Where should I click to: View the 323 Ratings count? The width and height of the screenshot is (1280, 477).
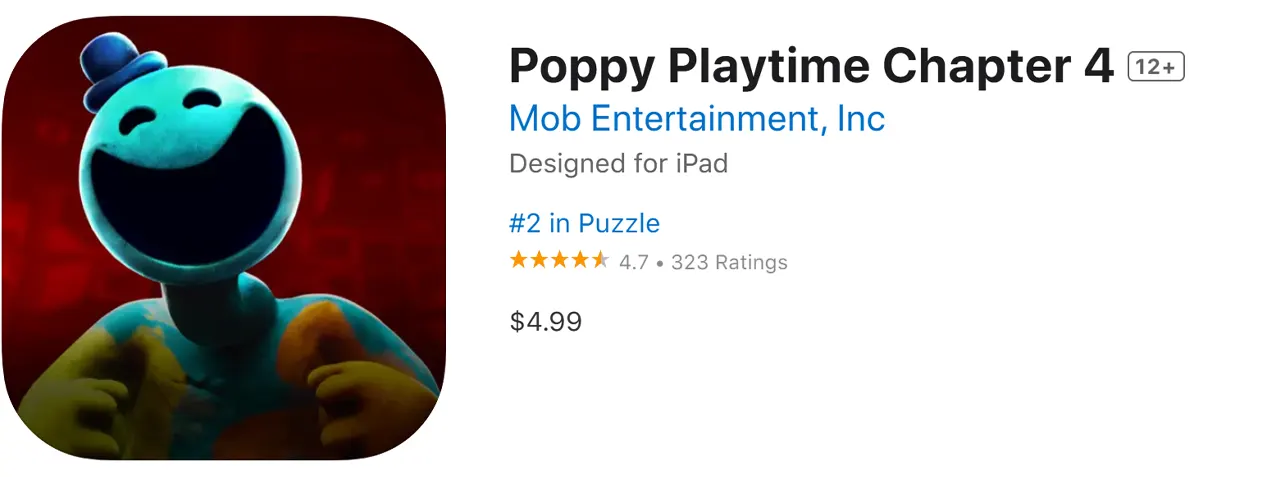coord(729,263)
